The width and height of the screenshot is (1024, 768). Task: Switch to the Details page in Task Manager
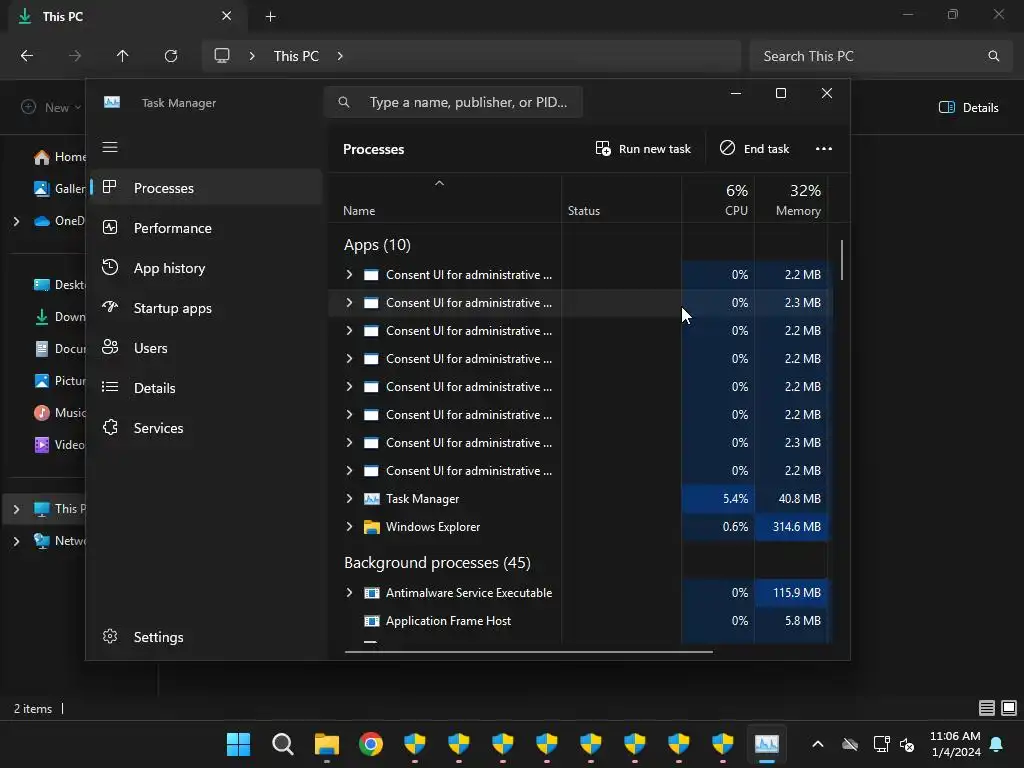click(x=206, y=388)
